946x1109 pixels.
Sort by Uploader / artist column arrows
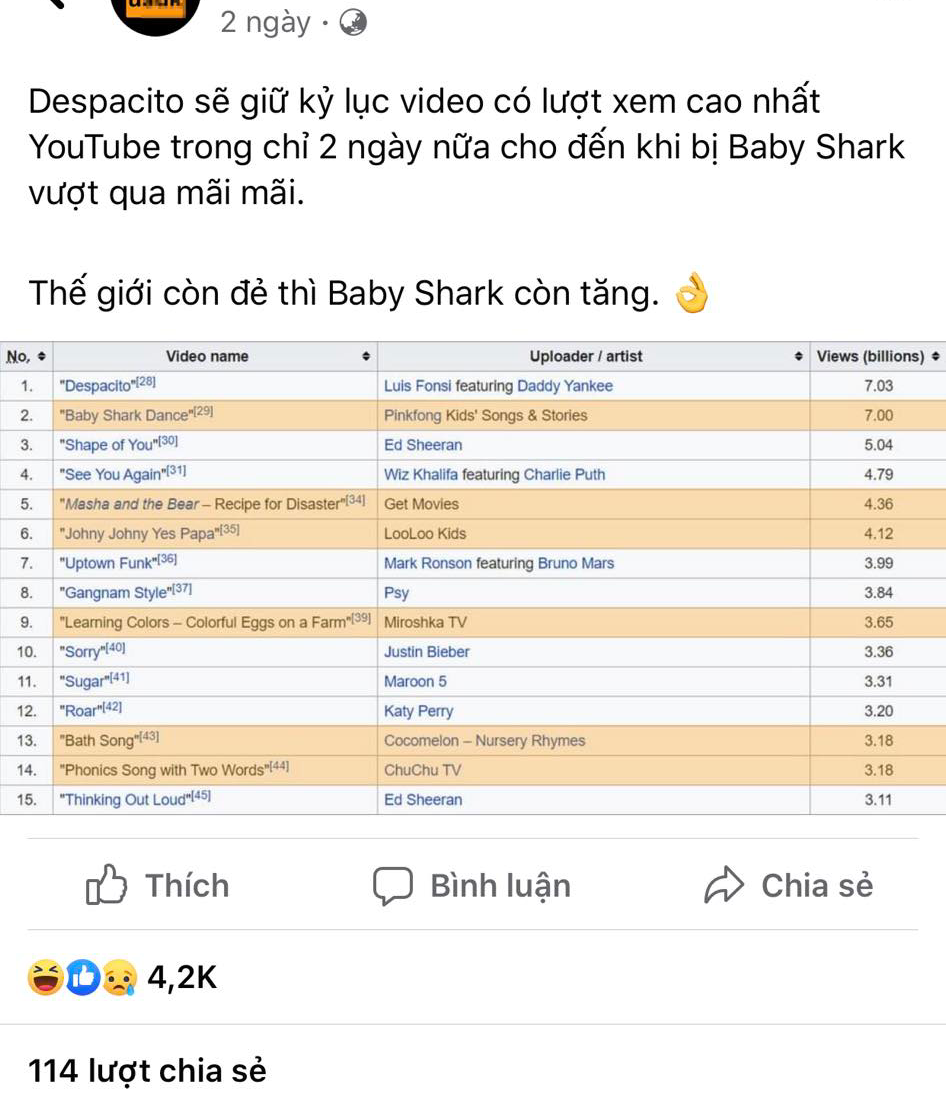pos(798,356)
